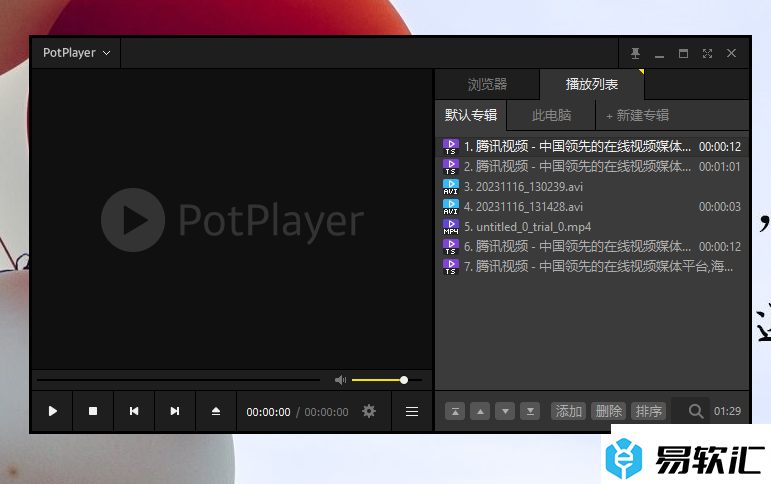This screenshot has width=771, height=484.
Task: Open the PotPlayer main menu dropdown
Action: [76, 53]
